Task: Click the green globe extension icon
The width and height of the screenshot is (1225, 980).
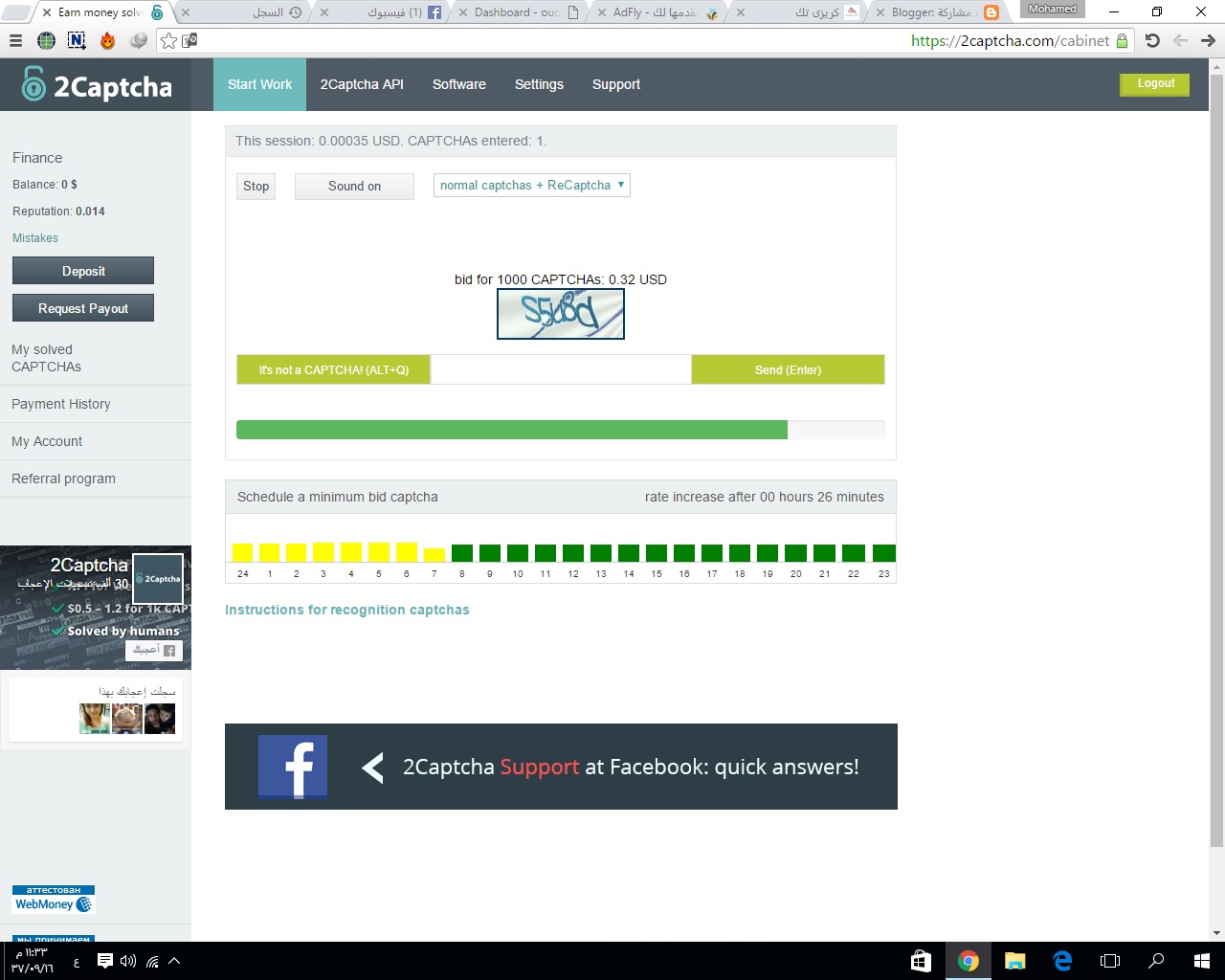Action: pyautogui.click(x=46, y=41)
